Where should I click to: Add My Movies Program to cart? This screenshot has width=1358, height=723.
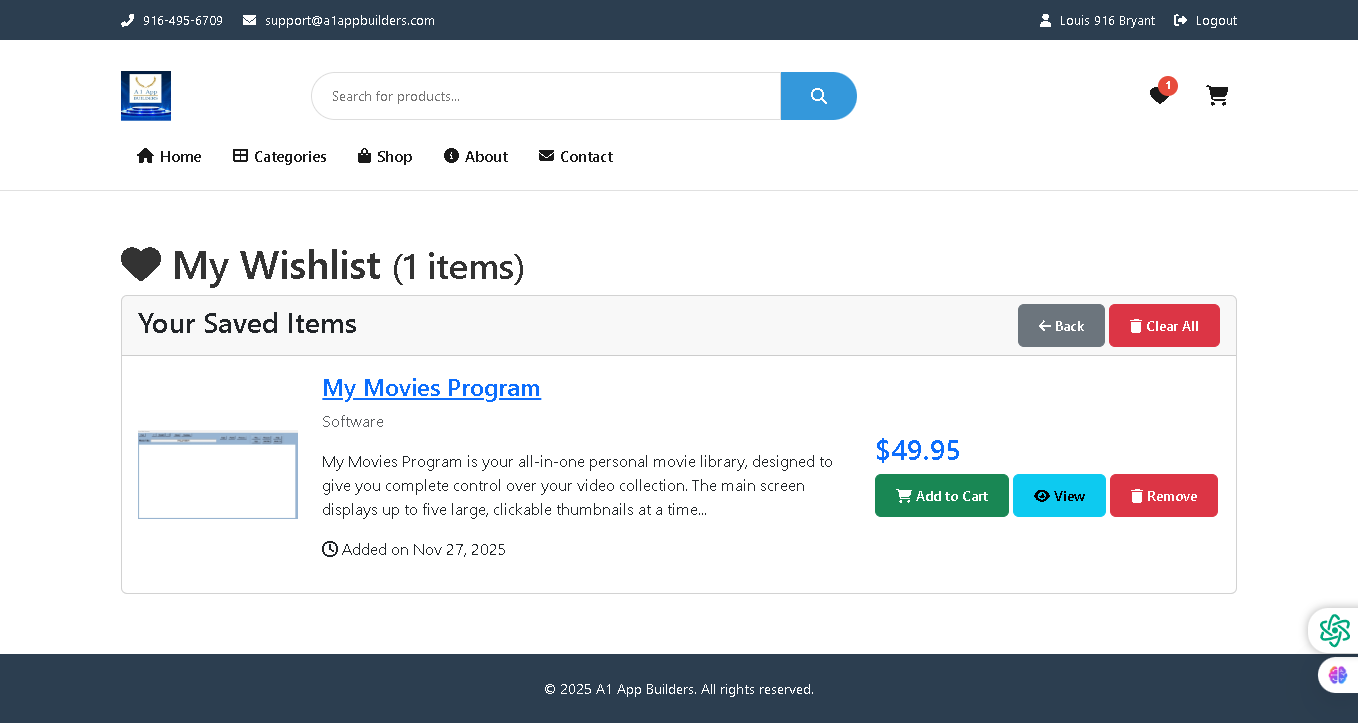[x=941, y=496]
